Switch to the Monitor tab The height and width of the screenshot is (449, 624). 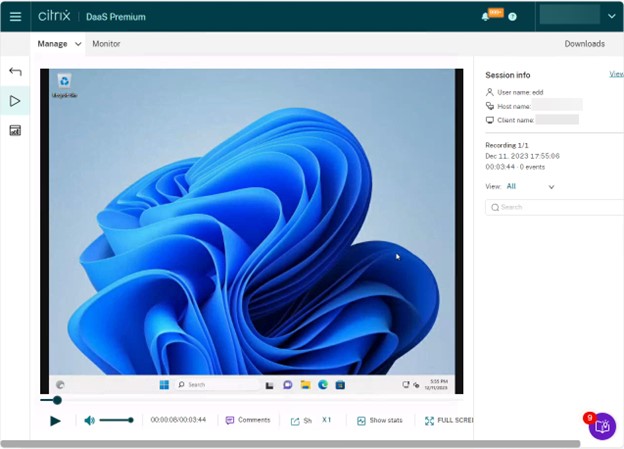106,44
